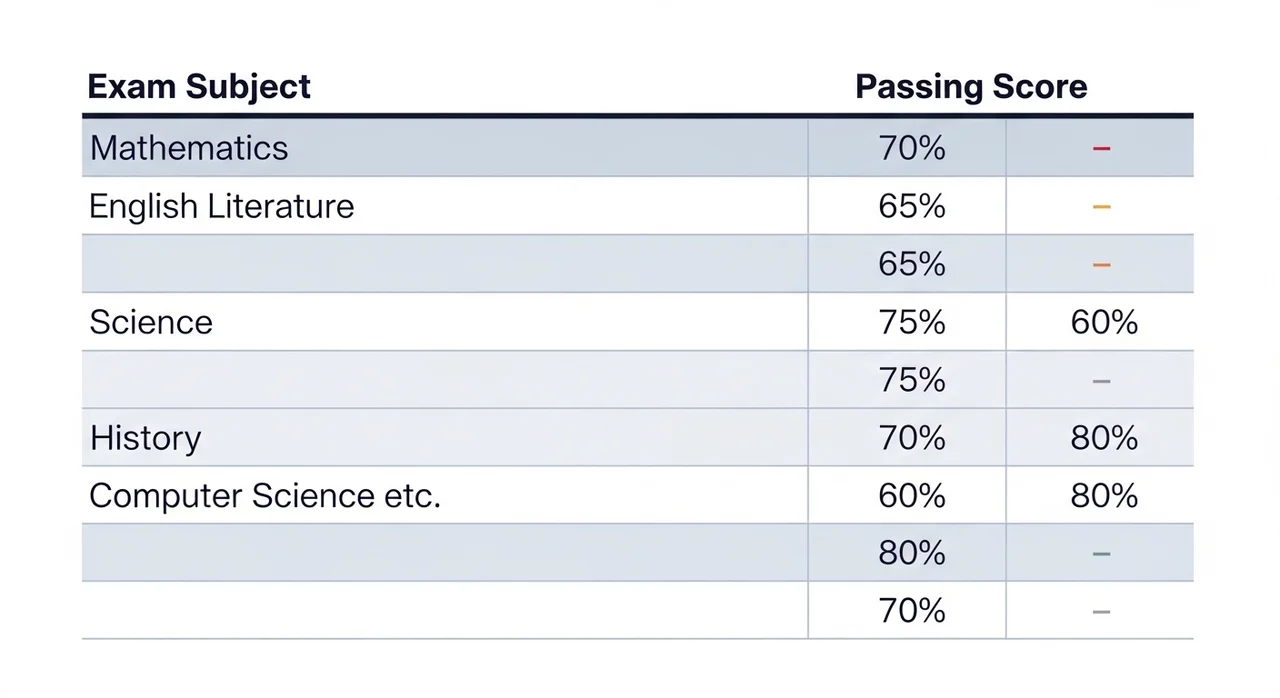Select the 75% in row below Science
This screenshot has height=698, width=1280.
[x=911, y=380]
